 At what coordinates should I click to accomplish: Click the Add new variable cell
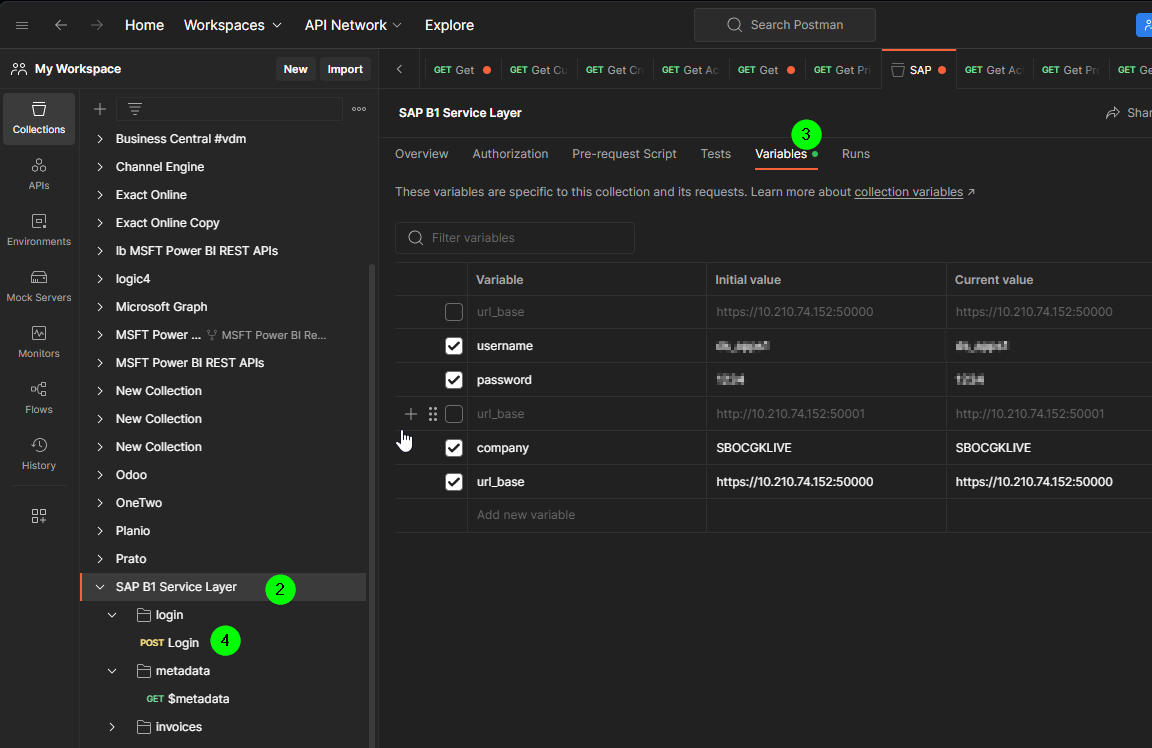click(586, 515)
